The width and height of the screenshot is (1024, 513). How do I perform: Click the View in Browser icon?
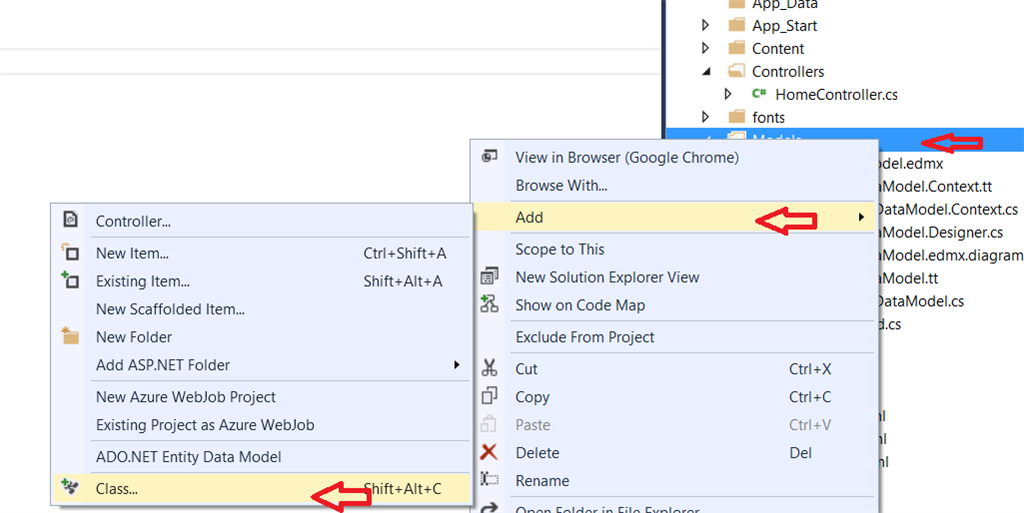point(490,157)
